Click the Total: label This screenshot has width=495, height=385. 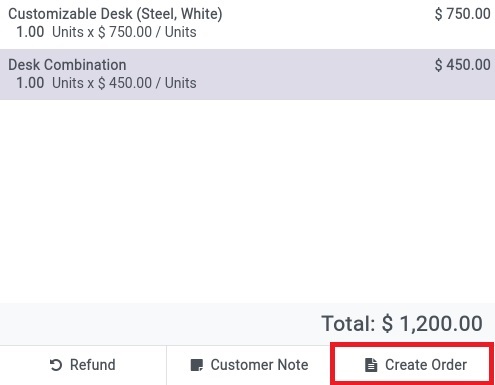tap(348, 323)
